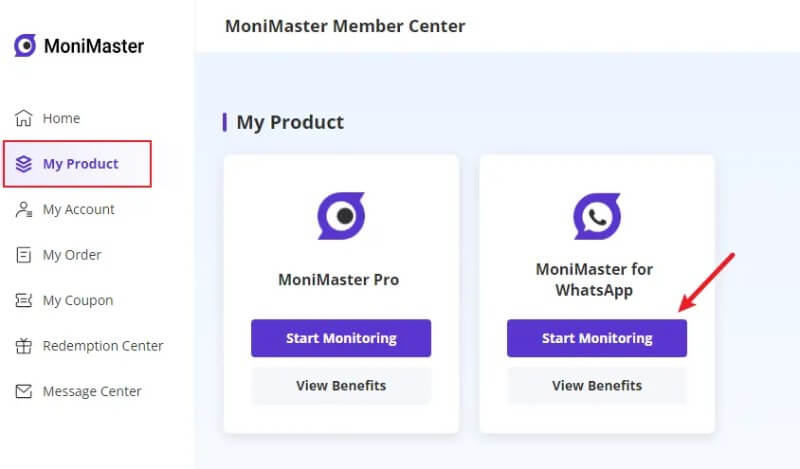
Task: View Benefits of MoniMaster for WhatsApp
Action: tap(597, 385)
